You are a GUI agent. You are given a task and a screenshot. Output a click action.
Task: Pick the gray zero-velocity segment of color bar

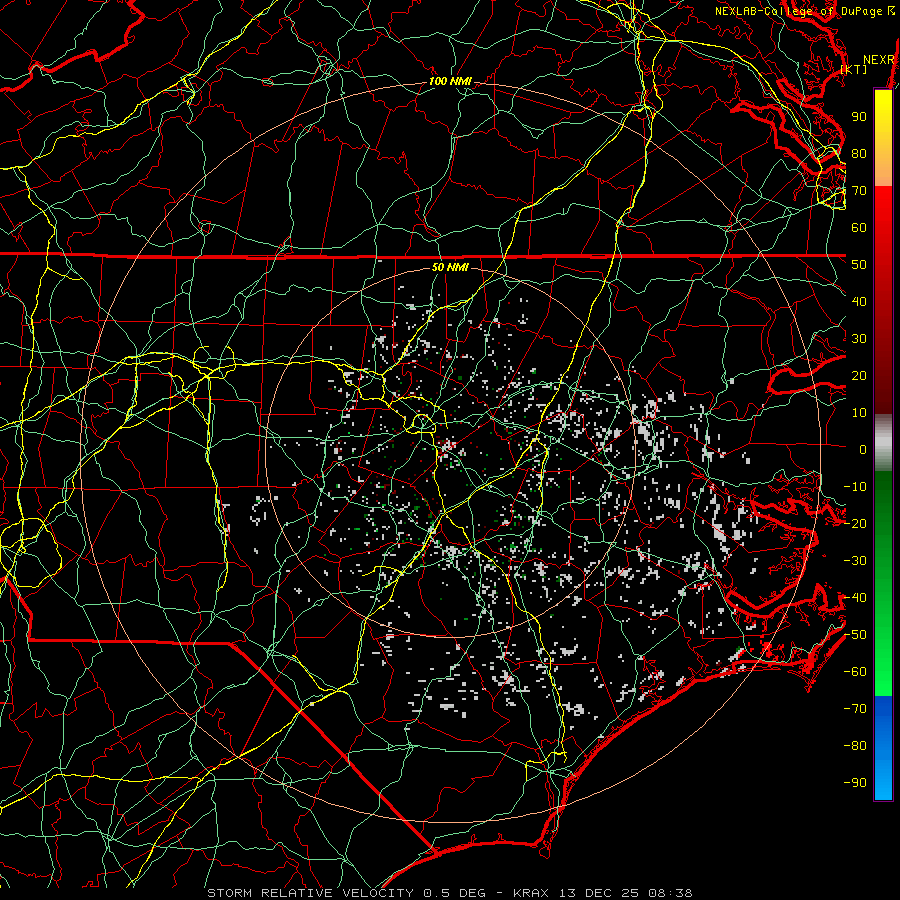point(883,443)
